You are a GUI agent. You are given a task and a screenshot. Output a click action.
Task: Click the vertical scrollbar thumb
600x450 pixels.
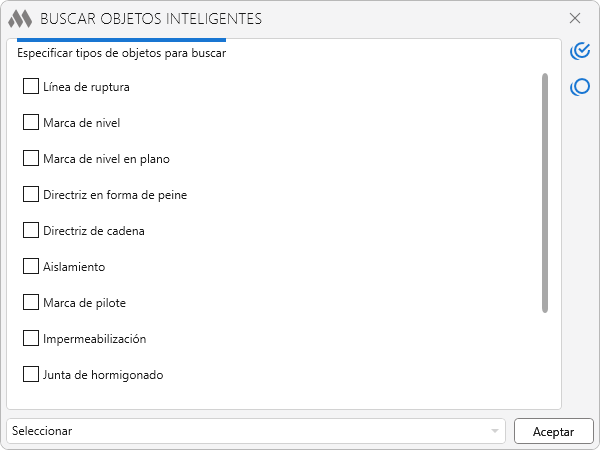[545, 190]
